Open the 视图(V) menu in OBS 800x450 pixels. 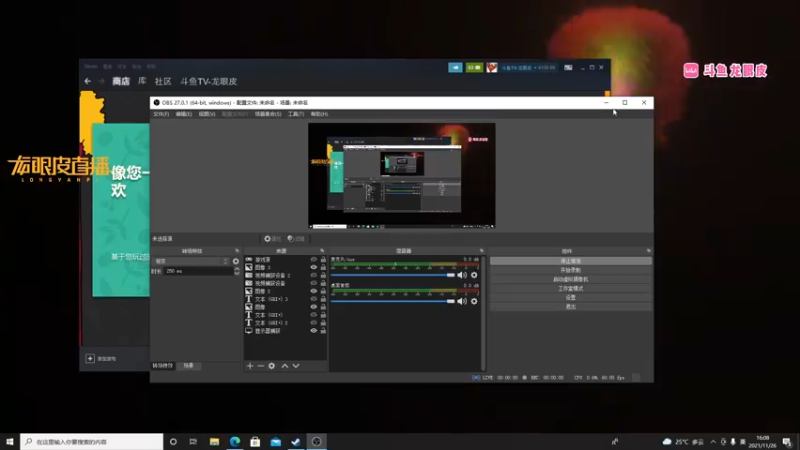[x=207, y=114]
